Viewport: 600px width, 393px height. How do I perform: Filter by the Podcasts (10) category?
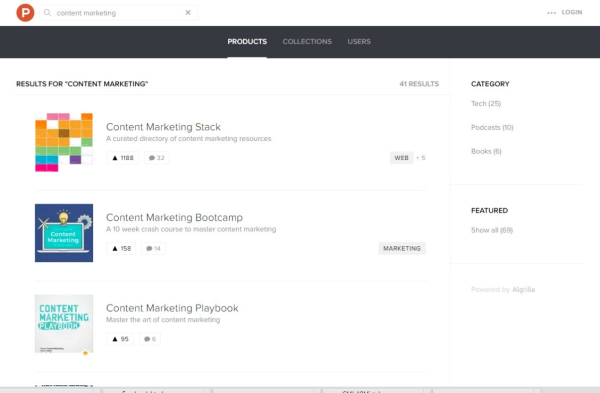click(492, 127)
